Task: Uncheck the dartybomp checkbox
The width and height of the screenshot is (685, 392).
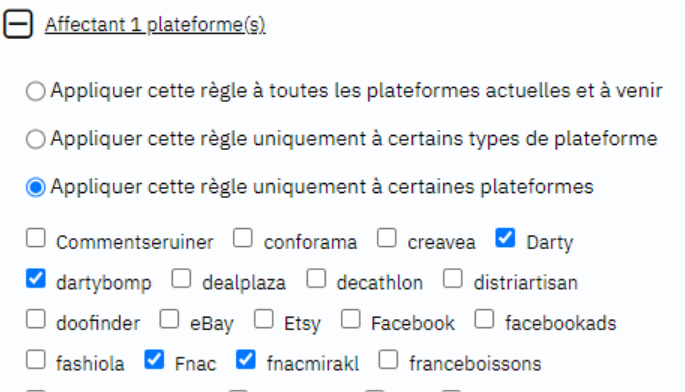Action: pos(36,278)
